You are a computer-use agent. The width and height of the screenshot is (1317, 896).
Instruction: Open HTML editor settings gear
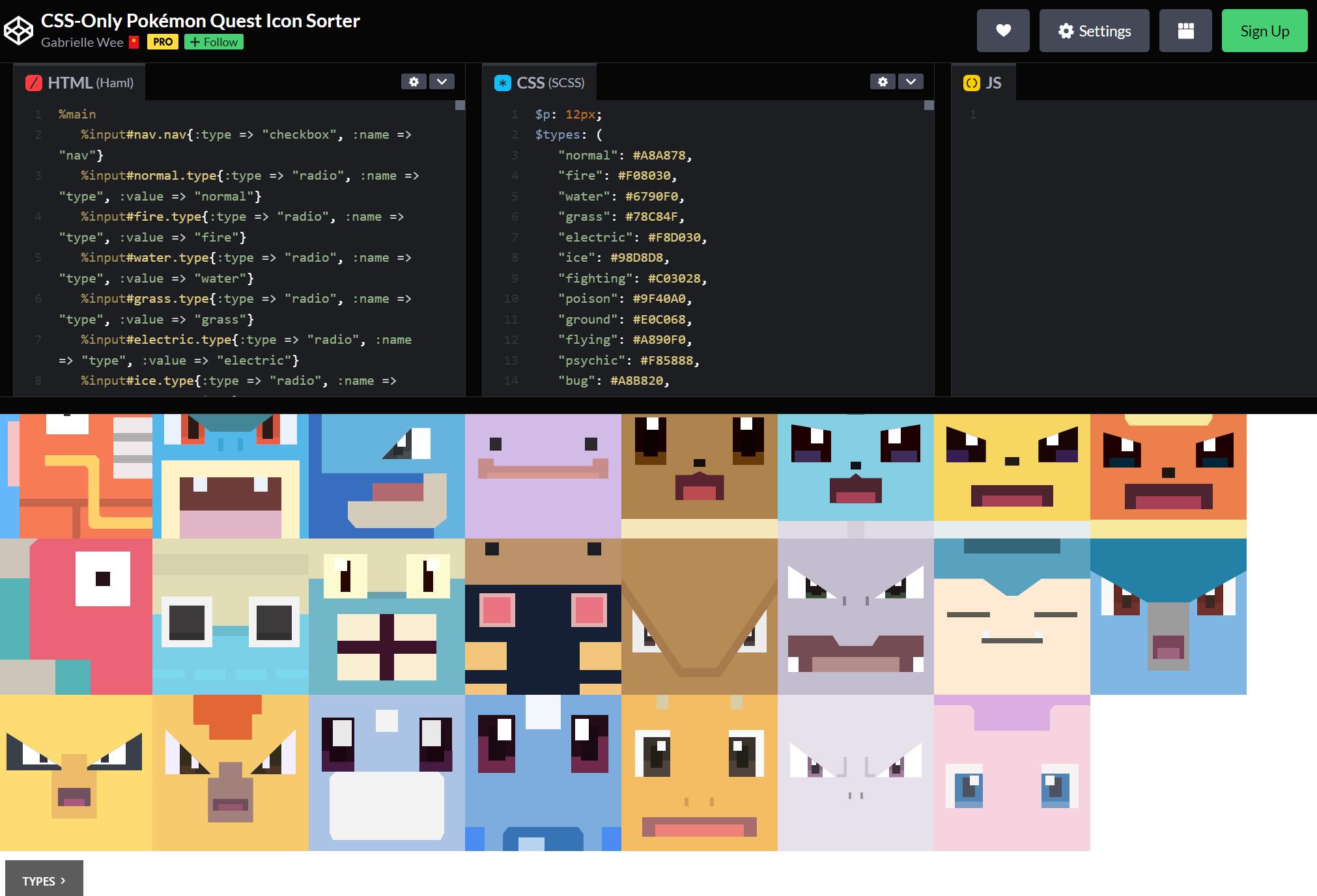pos(414,81)
